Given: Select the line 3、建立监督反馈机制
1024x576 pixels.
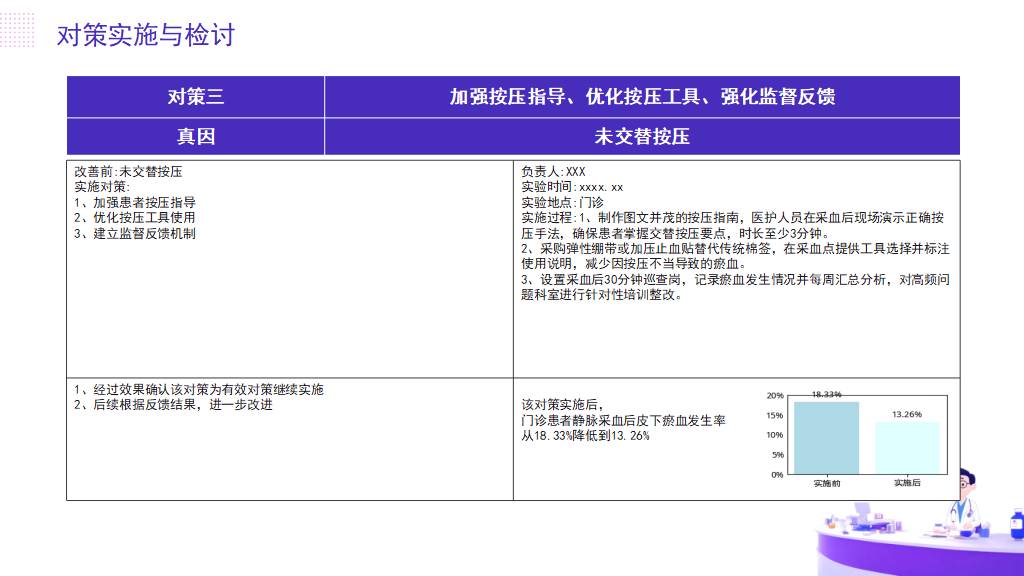Looking at the screenshot, I should (x=135, y=233).
